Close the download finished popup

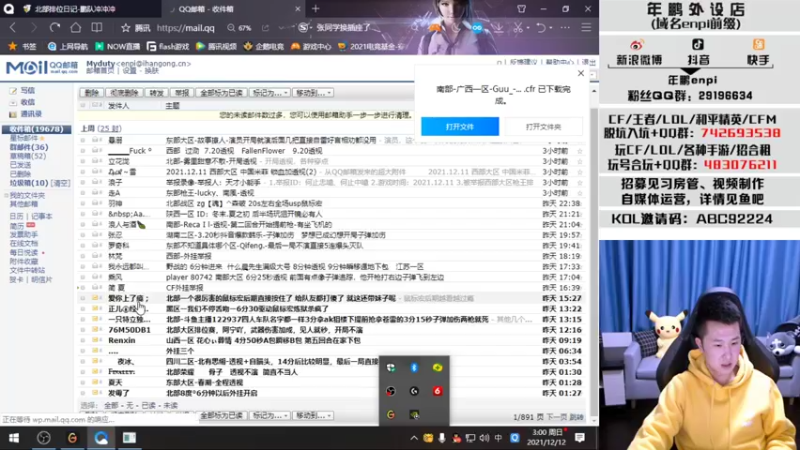pos(581,73)
